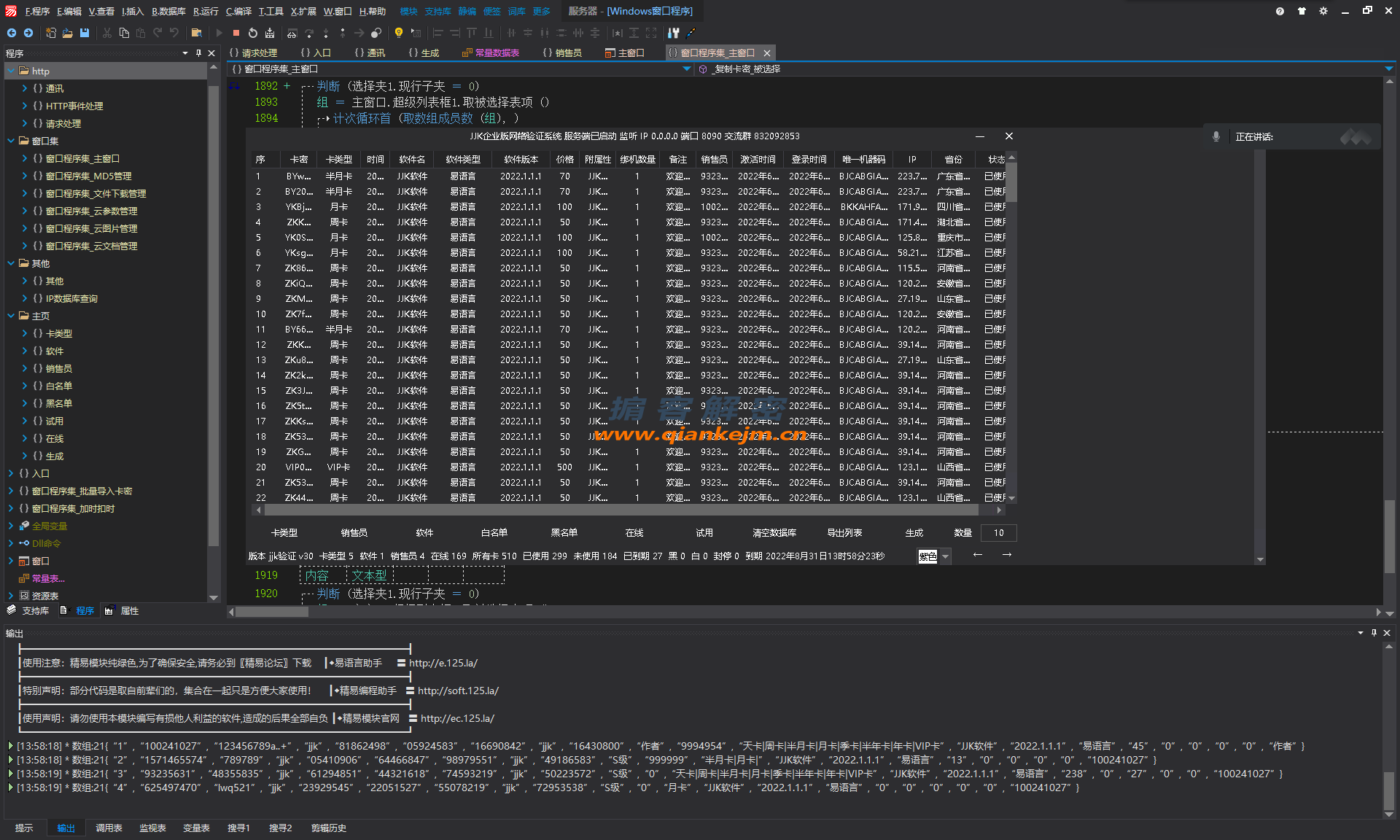Open the B.数据库 menu
The width and height of the screenshot is (1400, 840).
pos(168,11)
